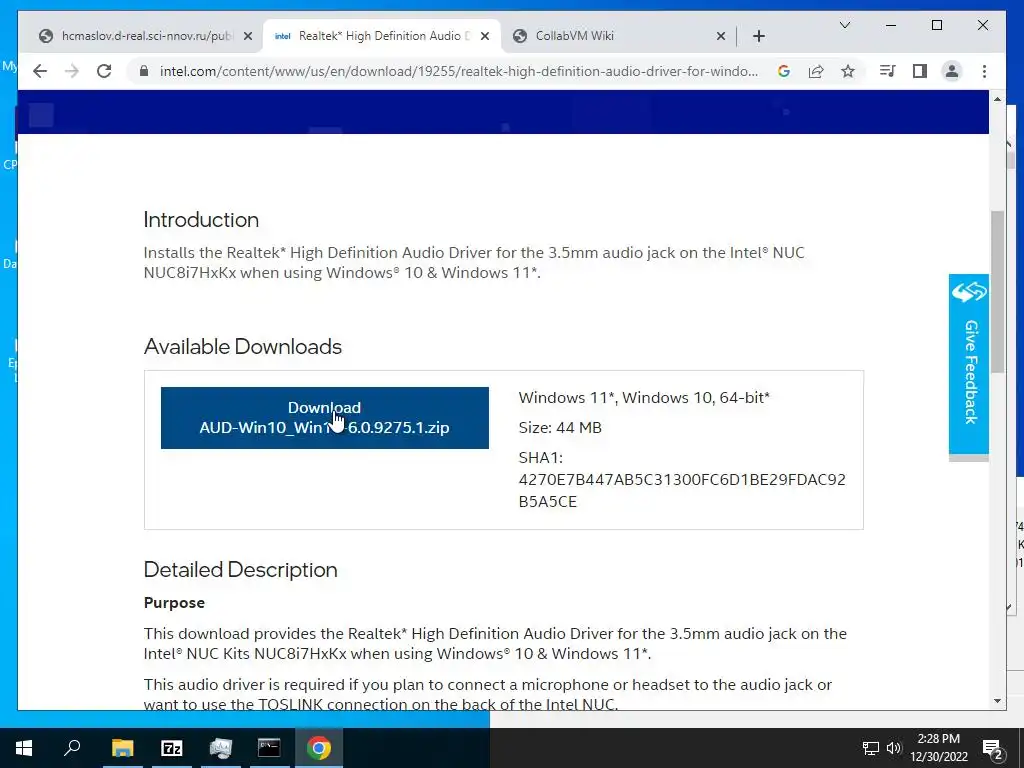1024x768 pixels.
Task: Click the Detailed Description heading
Action: pos(240,569)
